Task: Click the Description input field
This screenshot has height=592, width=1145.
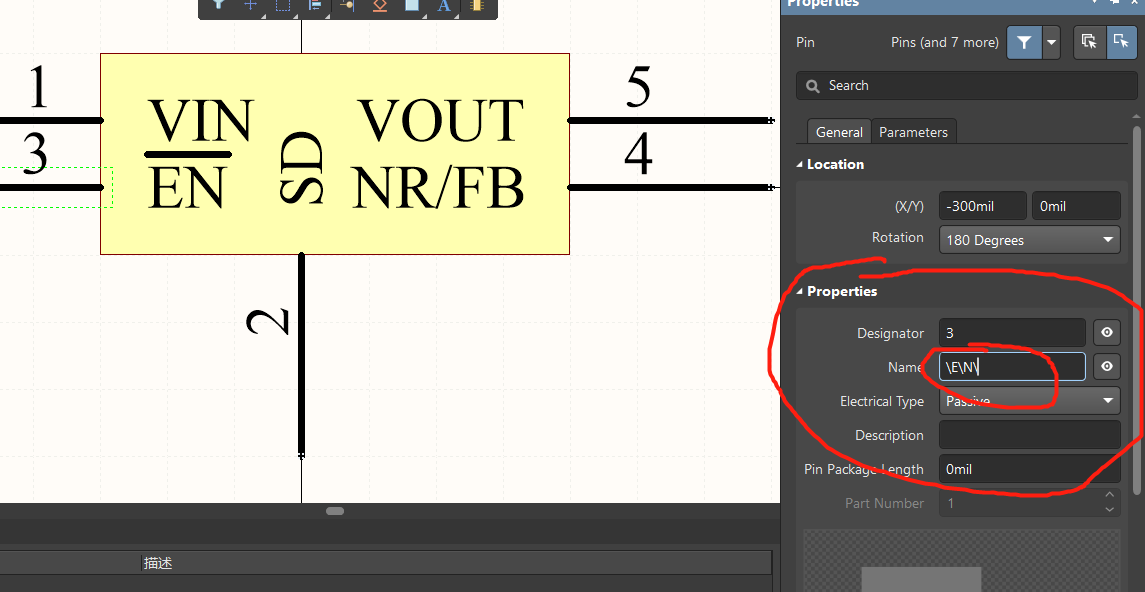Action: click(1030, 435)
